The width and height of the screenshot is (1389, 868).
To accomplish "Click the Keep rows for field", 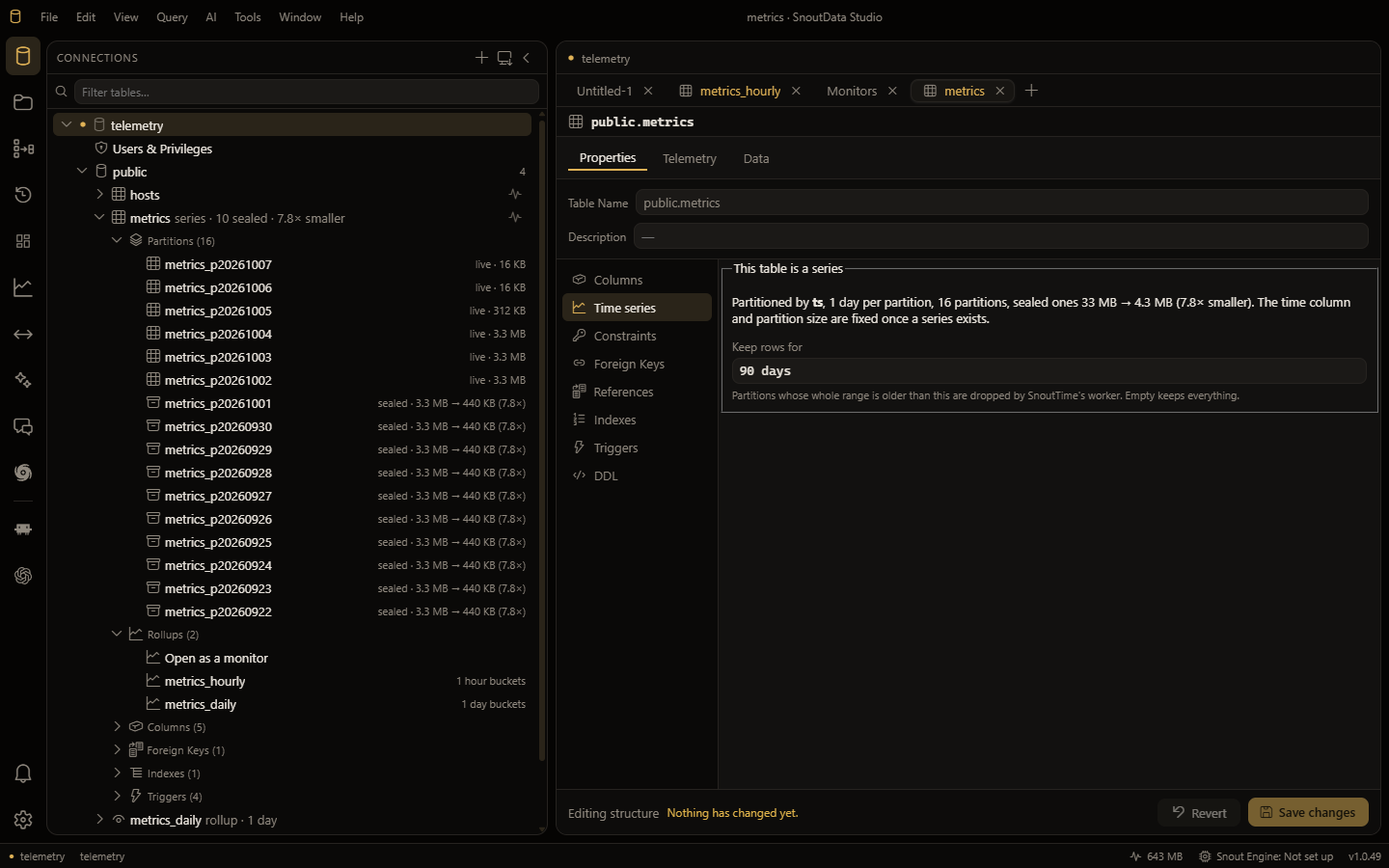I will pyautogui.click(x=1049, y=370).
